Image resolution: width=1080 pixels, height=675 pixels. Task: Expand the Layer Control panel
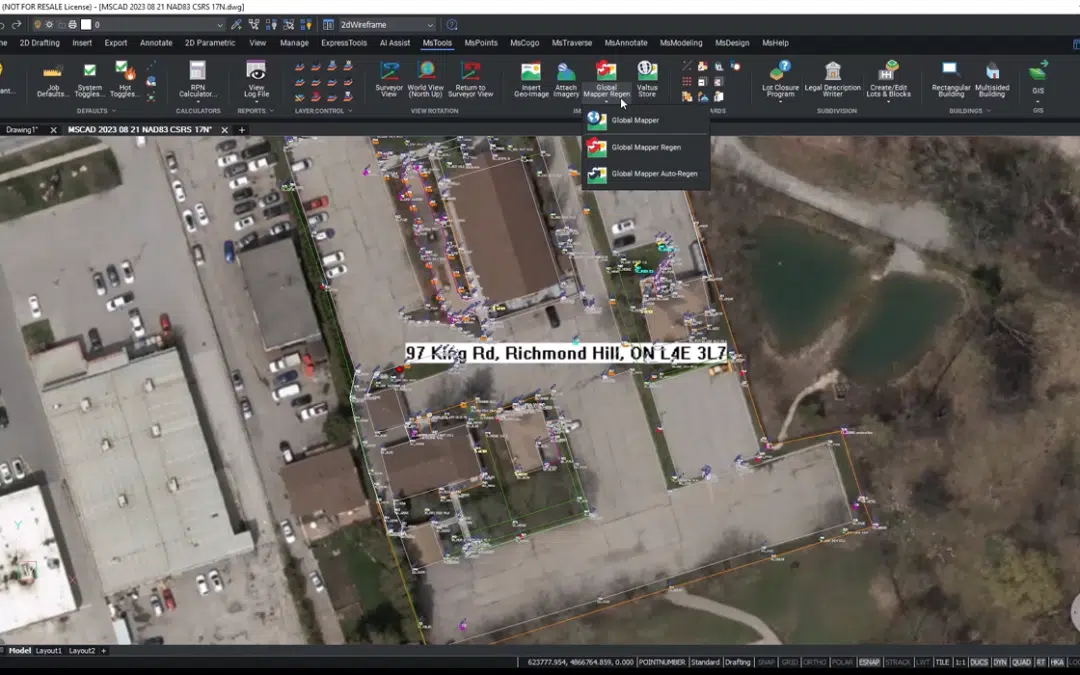click(322, 111)
